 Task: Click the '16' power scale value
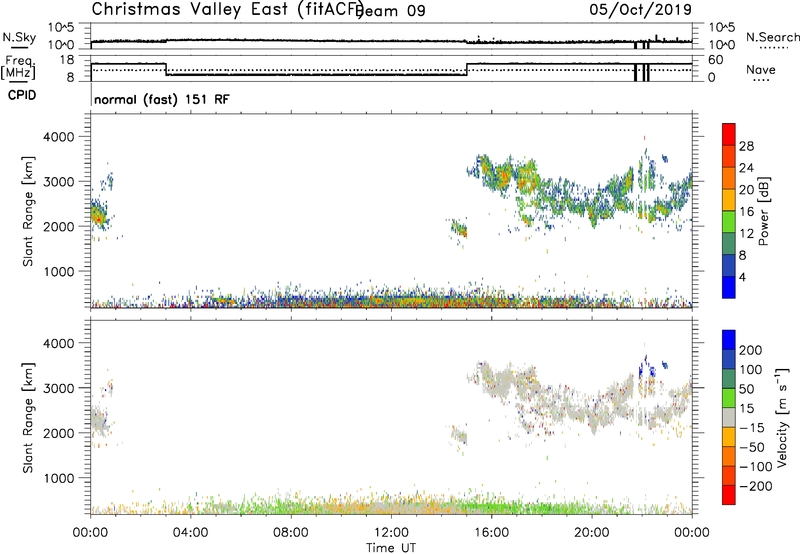coord(746,212)
